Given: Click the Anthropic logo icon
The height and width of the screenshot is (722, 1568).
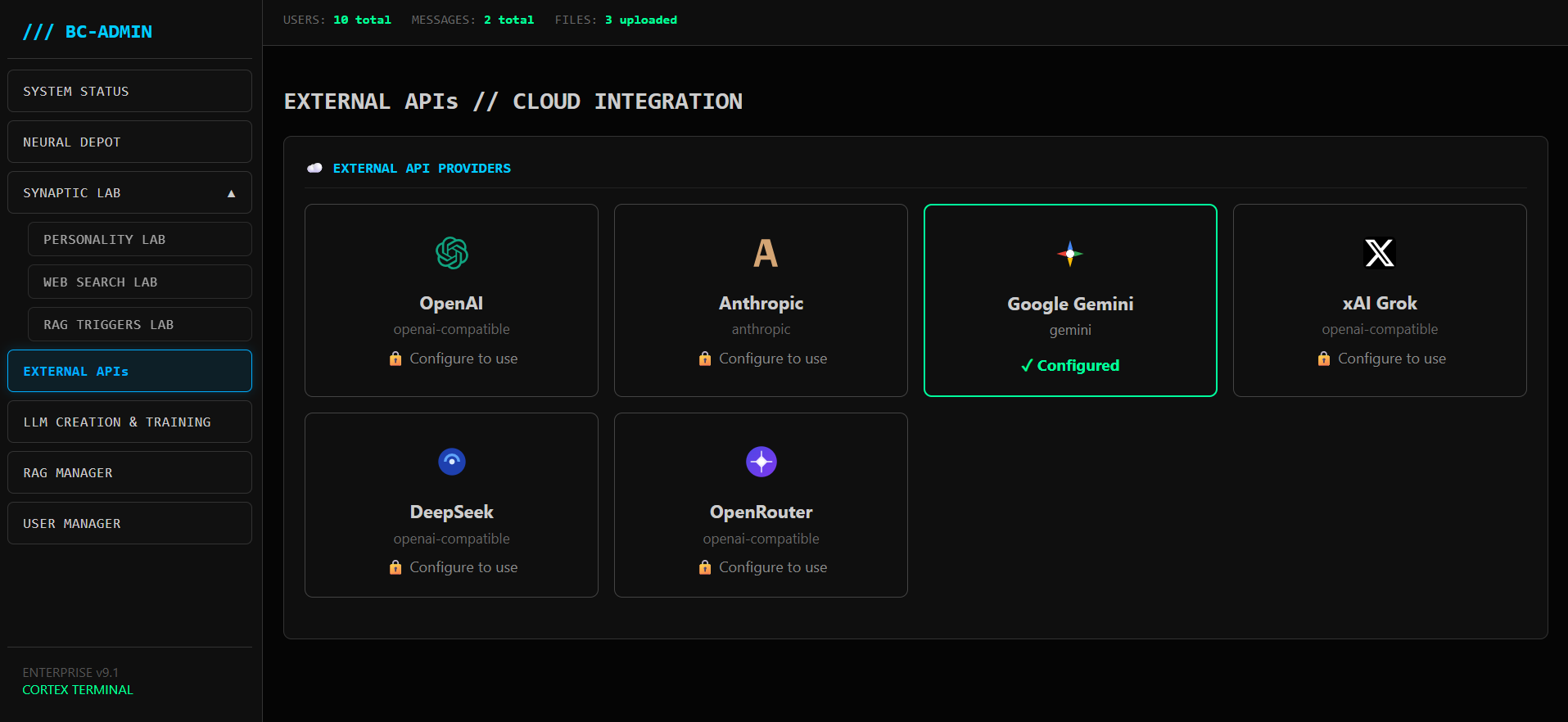Looking at the screenshot, I should click(x=765, y=253).
